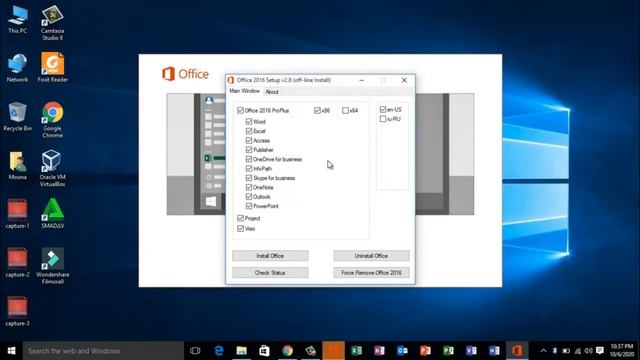Open Windows Store from taskbar
640x360 pixels.
264,351
